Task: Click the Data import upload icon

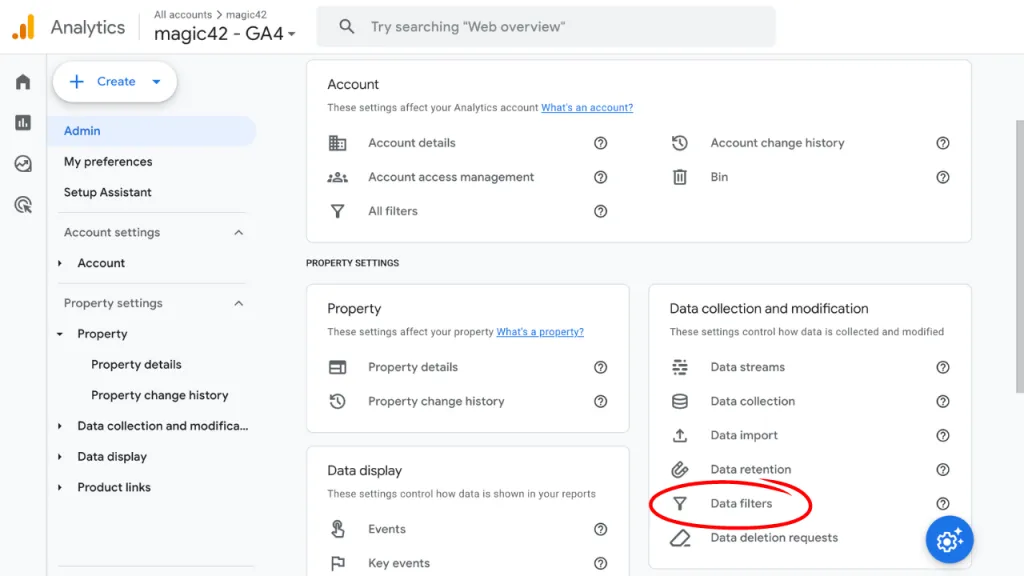Action: click(680, 435)
